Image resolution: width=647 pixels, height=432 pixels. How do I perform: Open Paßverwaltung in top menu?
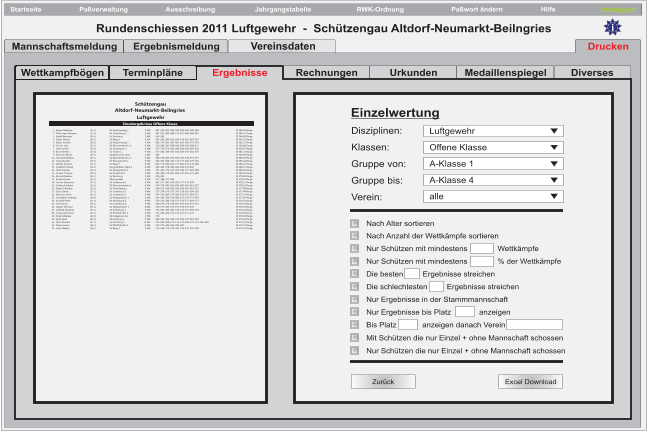[x=104, y=9]
